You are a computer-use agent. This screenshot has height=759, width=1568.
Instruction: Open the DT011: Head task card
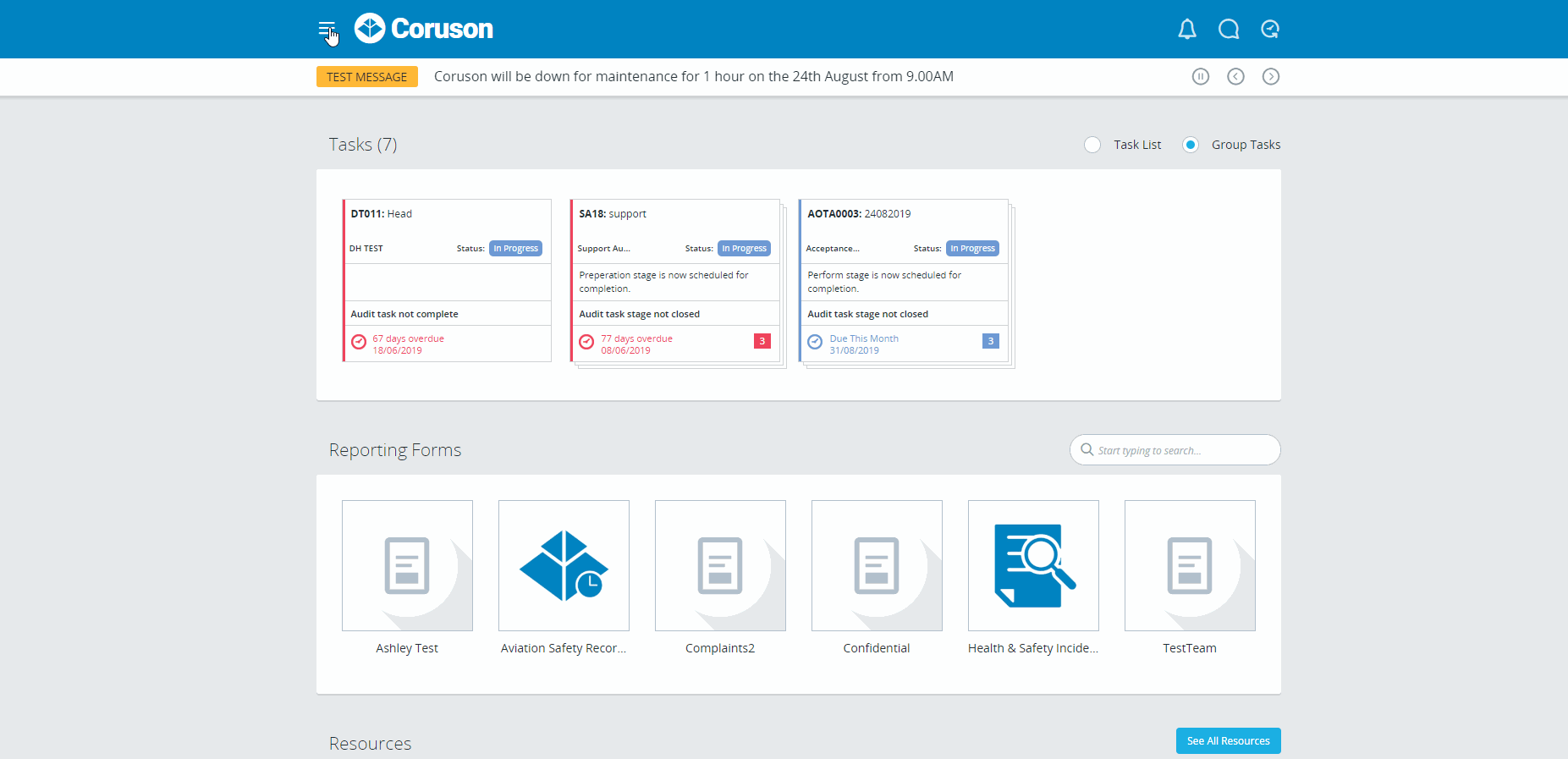[447, 280]
